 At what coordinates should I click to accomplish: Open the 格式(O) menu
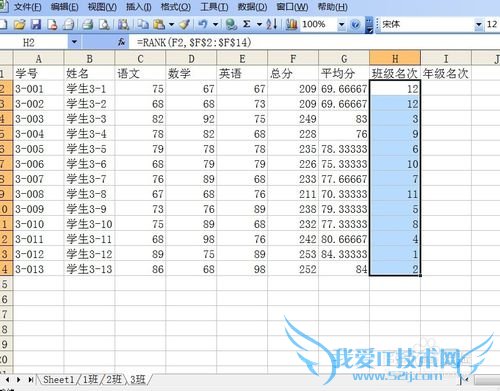pos(176,7)
